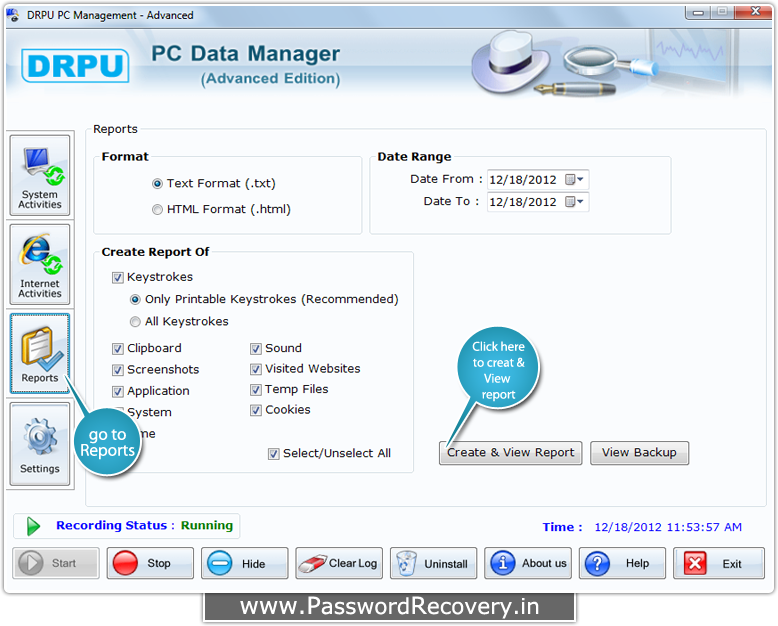Click Create & View Report button
The width and height of the screenshot is (778, 626).
[511, 453]
